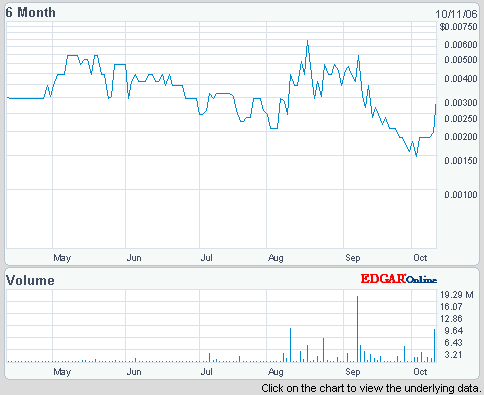Viewport: 484px width, 395px height.
Task: Click 'Click on the chart to view' caption
Action: (371, 388)
